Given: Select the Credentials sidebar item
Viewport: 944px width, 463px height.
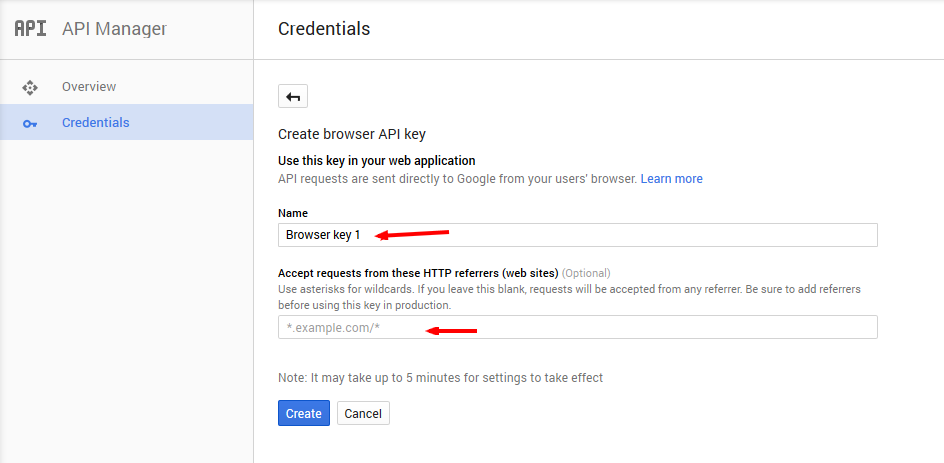Looking at the screenshot, I should (x=95, y=123).
